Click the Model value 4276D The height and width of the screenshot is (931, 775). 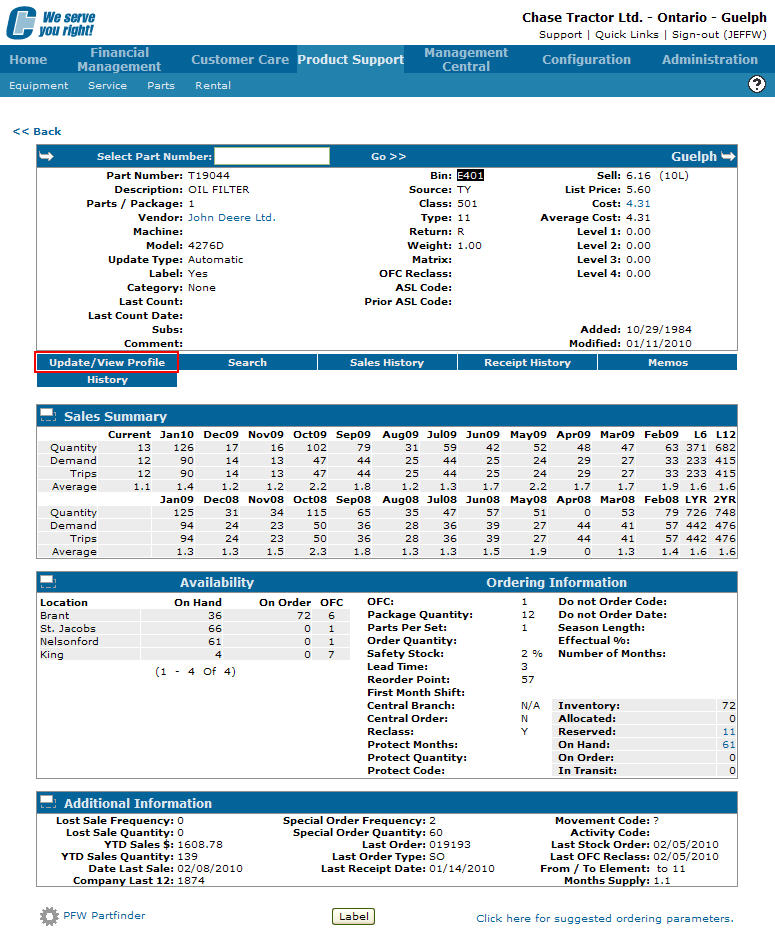point(205,245)
